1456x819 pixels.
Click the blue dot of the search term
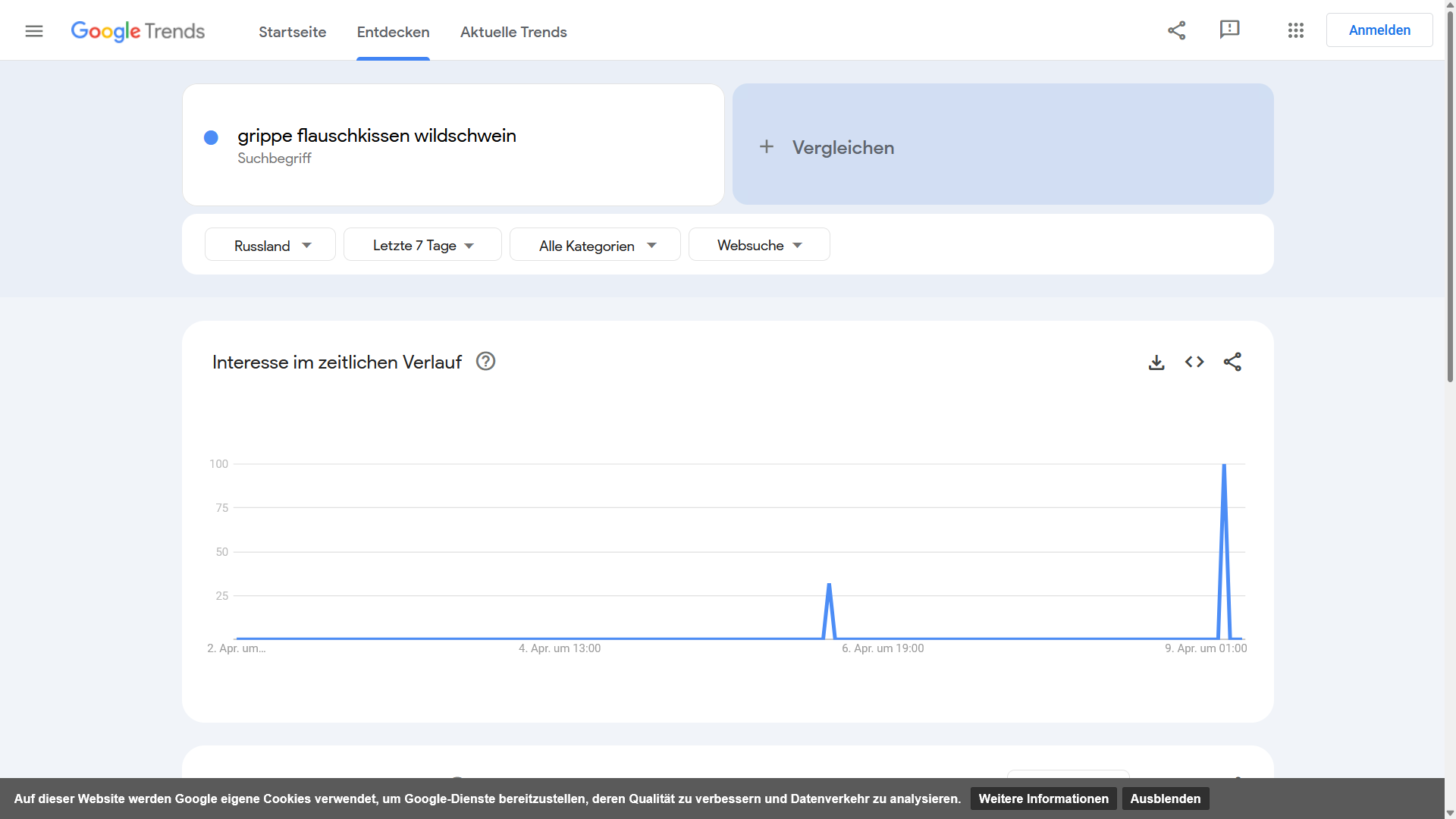(212, 137)
